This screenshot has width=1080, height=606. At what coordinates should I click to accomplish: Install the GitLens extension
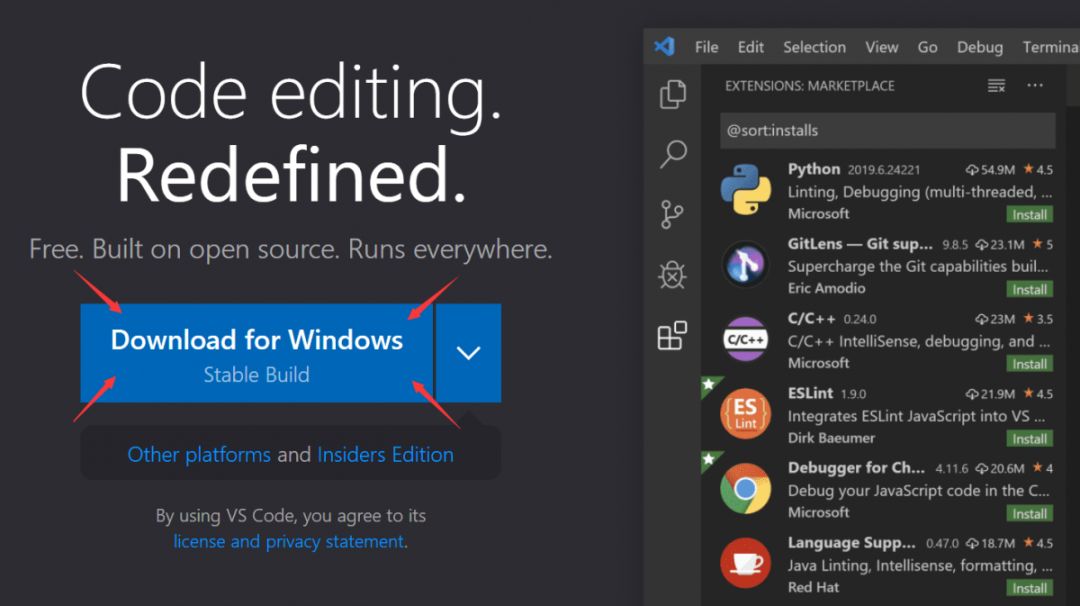[1029, 289]
